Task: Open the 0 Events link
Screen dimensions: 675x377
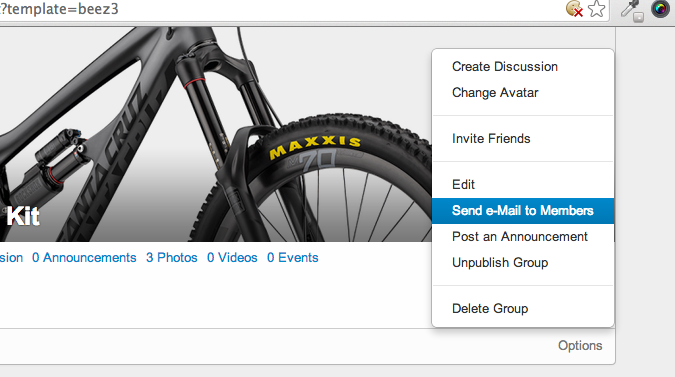Action: click(x=292, y=258)
